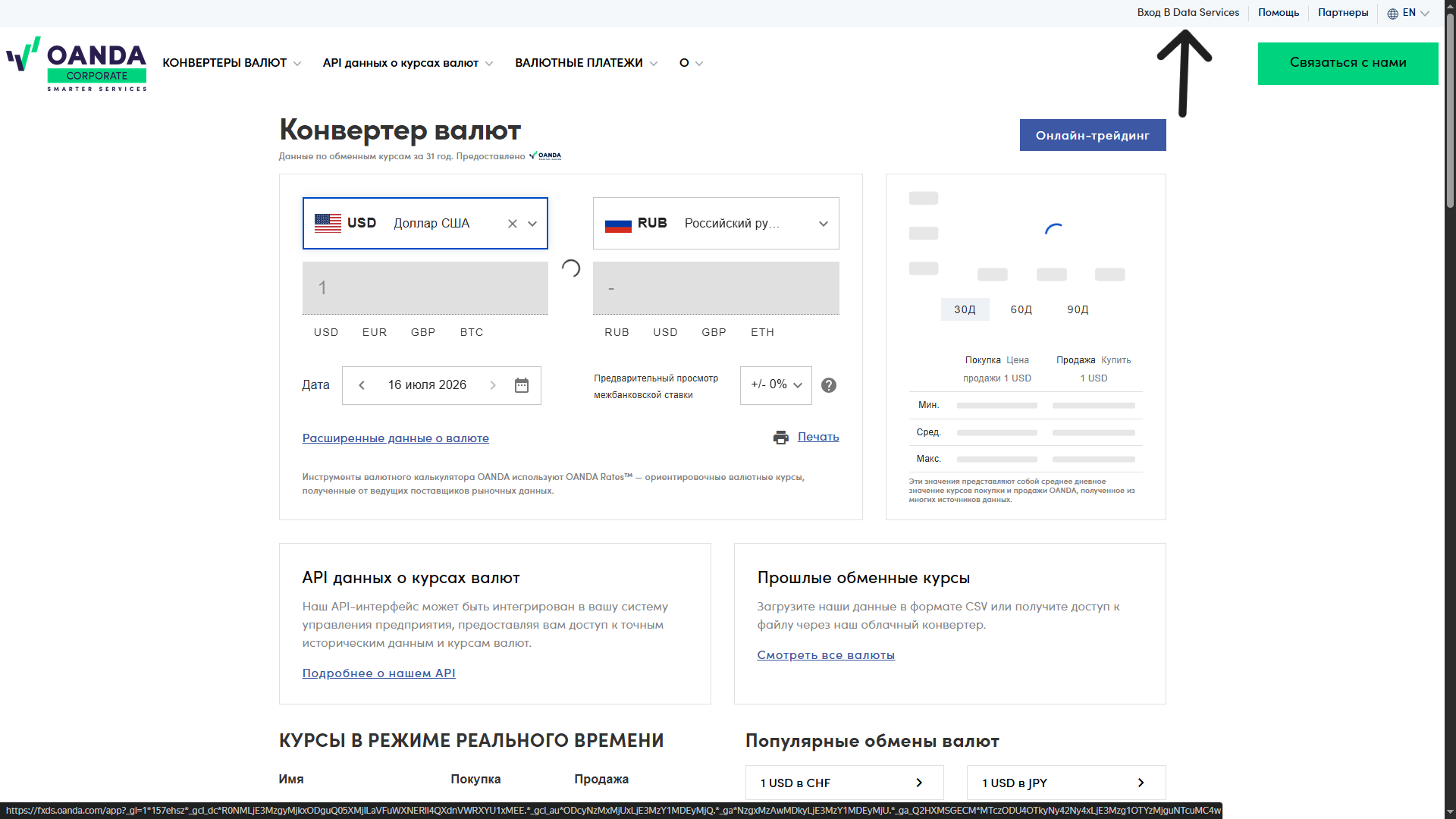This screenshot has height=819, width=1456.
Task: Expand the КОНВЕРТЕРЫ ВАЛЮТ menu
Action: pos(232,63)
